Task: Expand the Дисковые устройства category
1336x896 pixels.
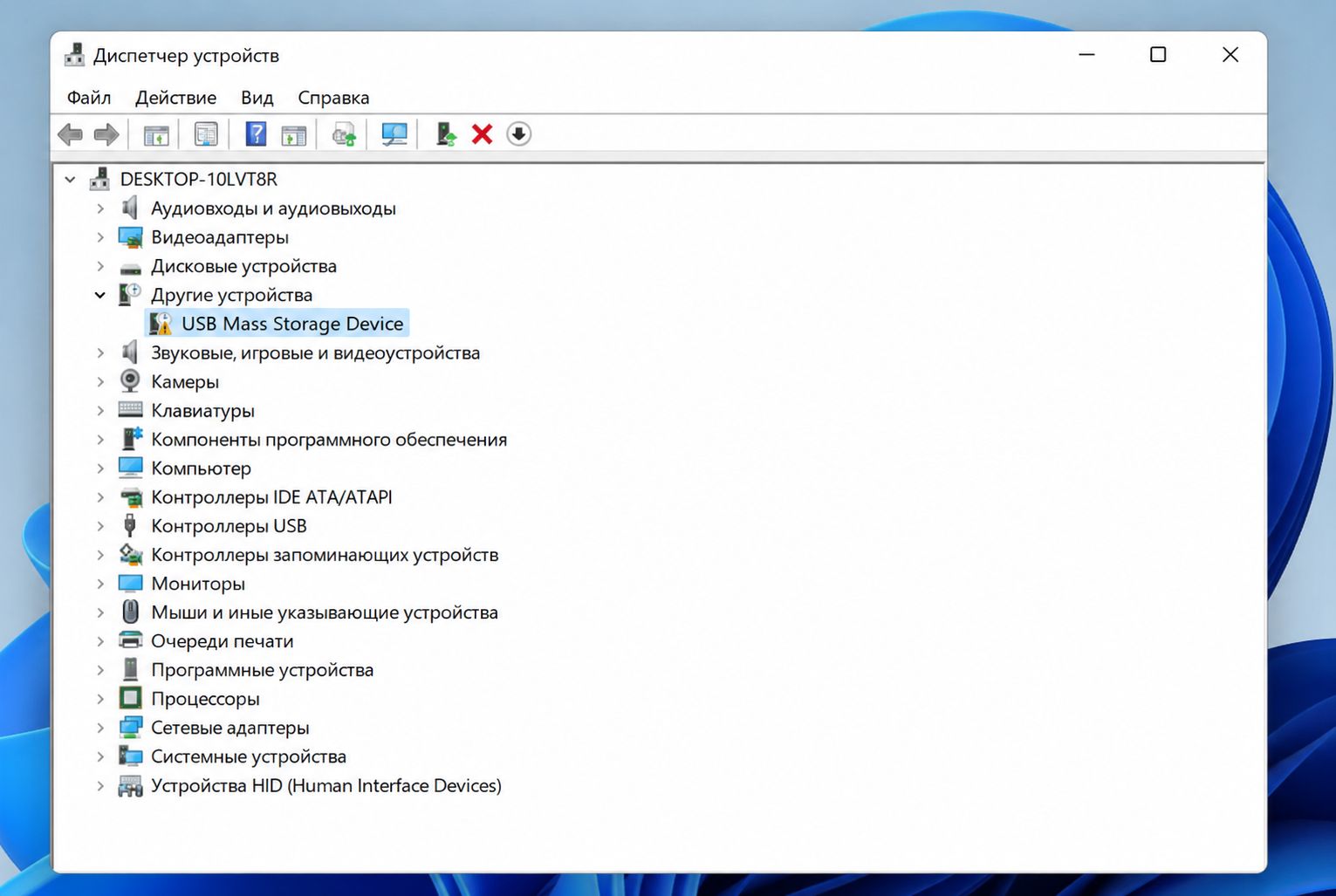Action: point(100,266)
